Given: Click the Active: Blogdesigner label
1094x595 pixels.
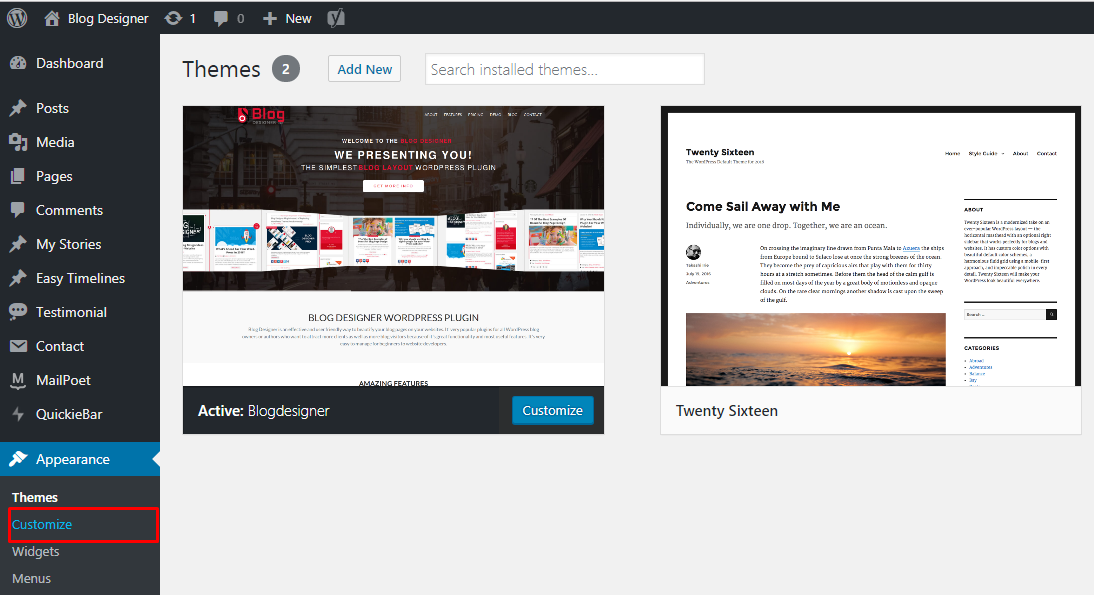Looking at the screenshot, I should 264,411.
